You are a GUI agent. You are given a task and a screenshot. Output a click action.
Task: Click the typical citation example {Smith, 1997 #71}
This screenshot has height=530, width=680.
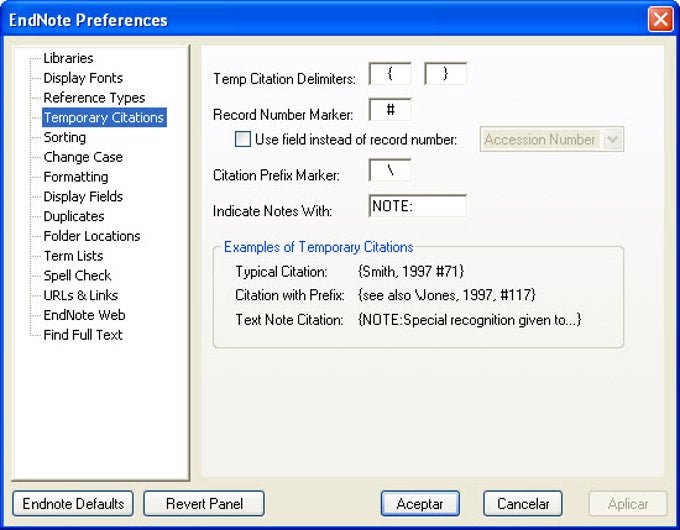coord(411,272)
